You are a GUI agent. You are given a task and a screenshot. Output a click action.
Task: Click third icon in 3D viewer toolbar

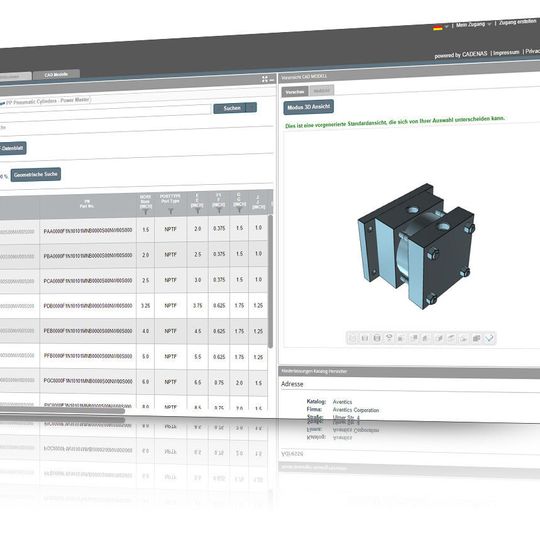tap(377, 338)
